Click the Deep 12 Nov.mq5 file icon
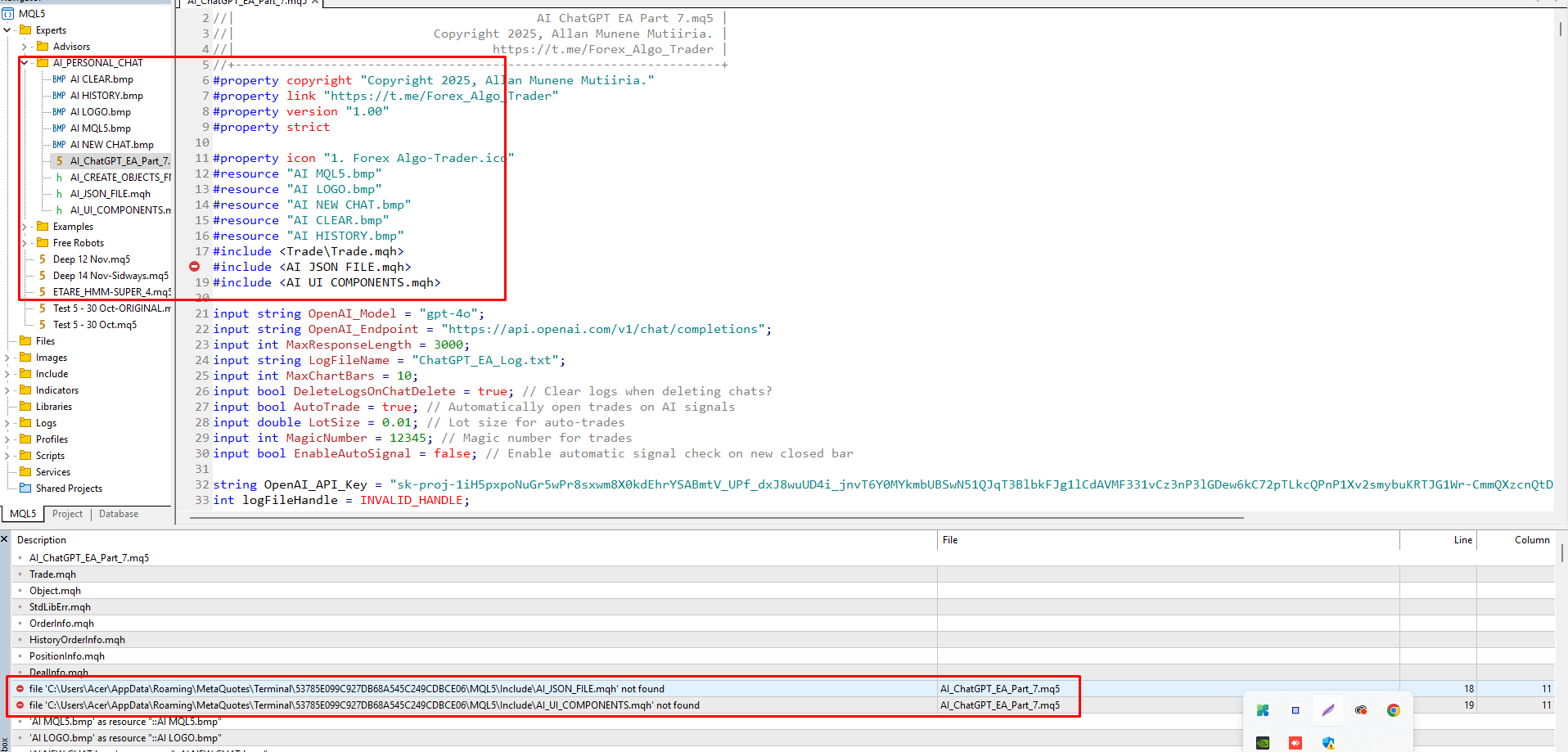This screenshot has height=752, width=1568. 43,259
